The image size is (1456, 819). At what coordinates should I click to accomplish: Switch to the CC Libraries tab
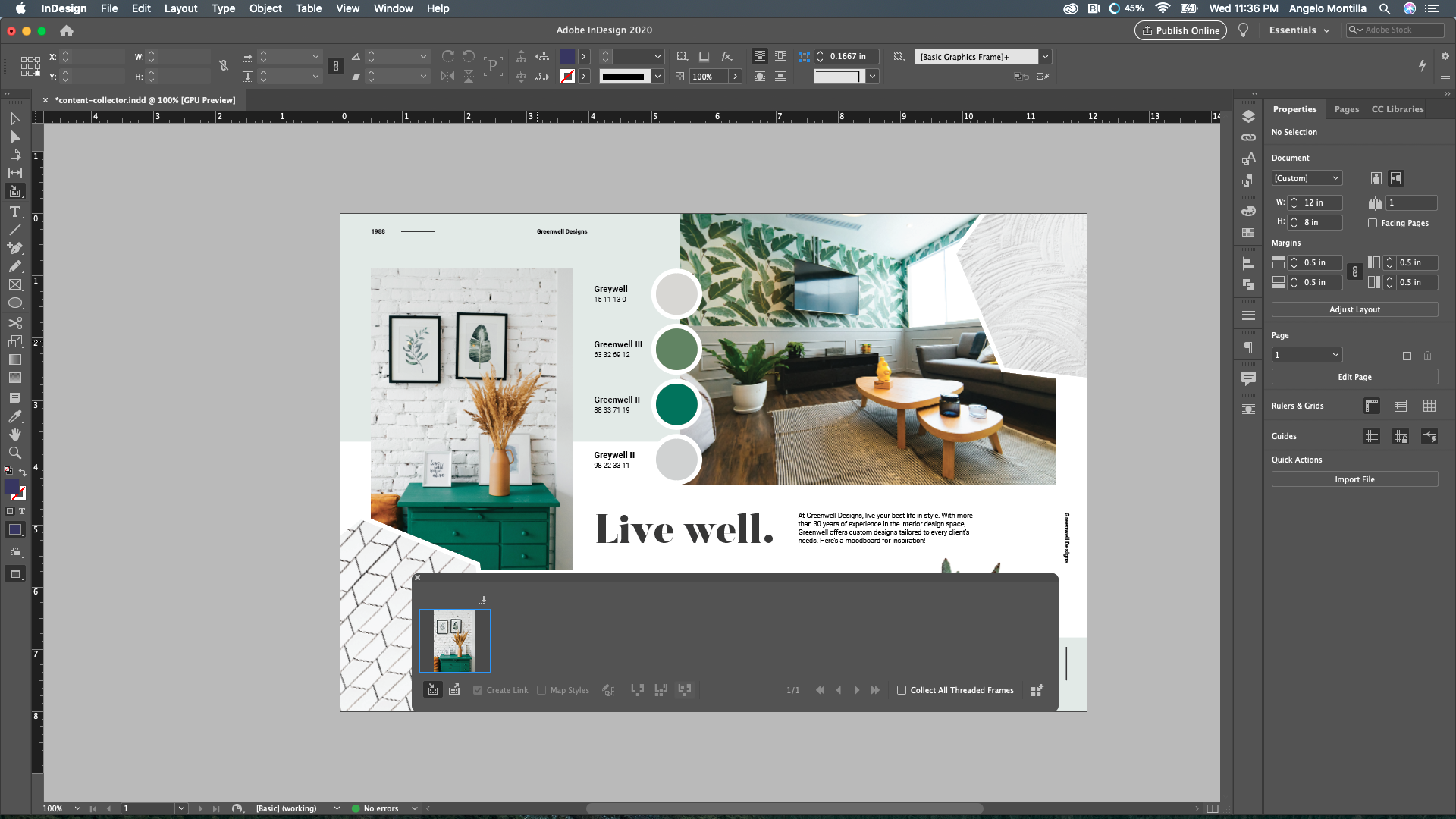pos(1398,108)
